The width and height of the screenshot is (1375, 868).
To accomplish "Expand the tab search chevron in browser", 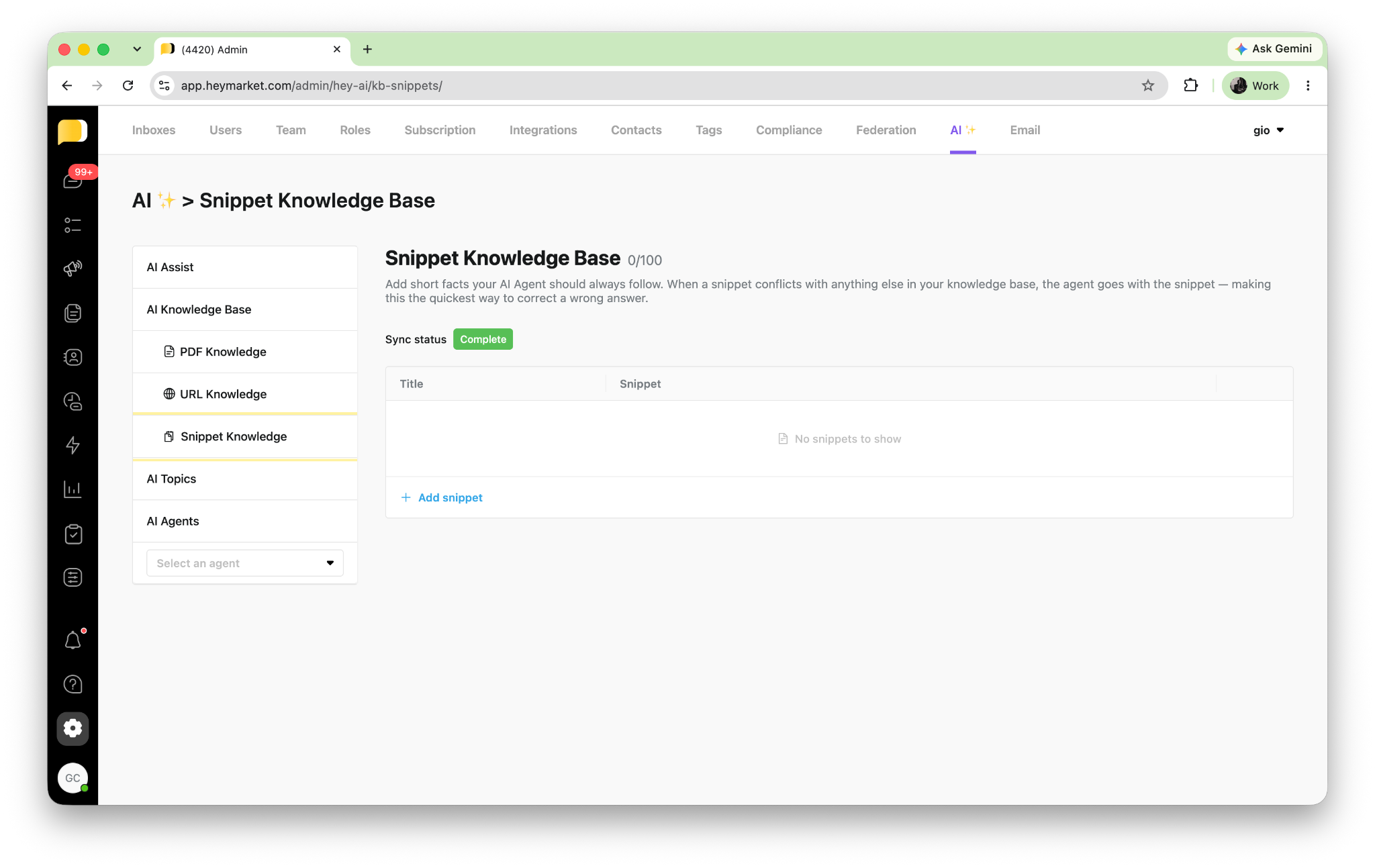I will (137, 49).
